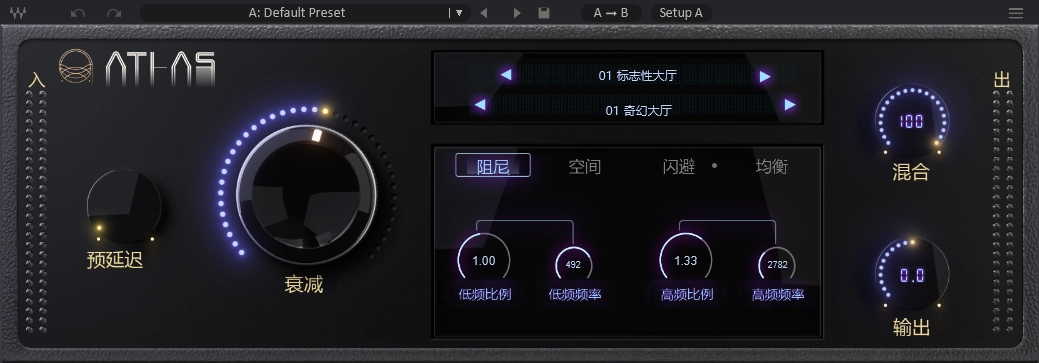Click the output level meter under 出
1039x363 pixels.
(x=1003, y=211)
